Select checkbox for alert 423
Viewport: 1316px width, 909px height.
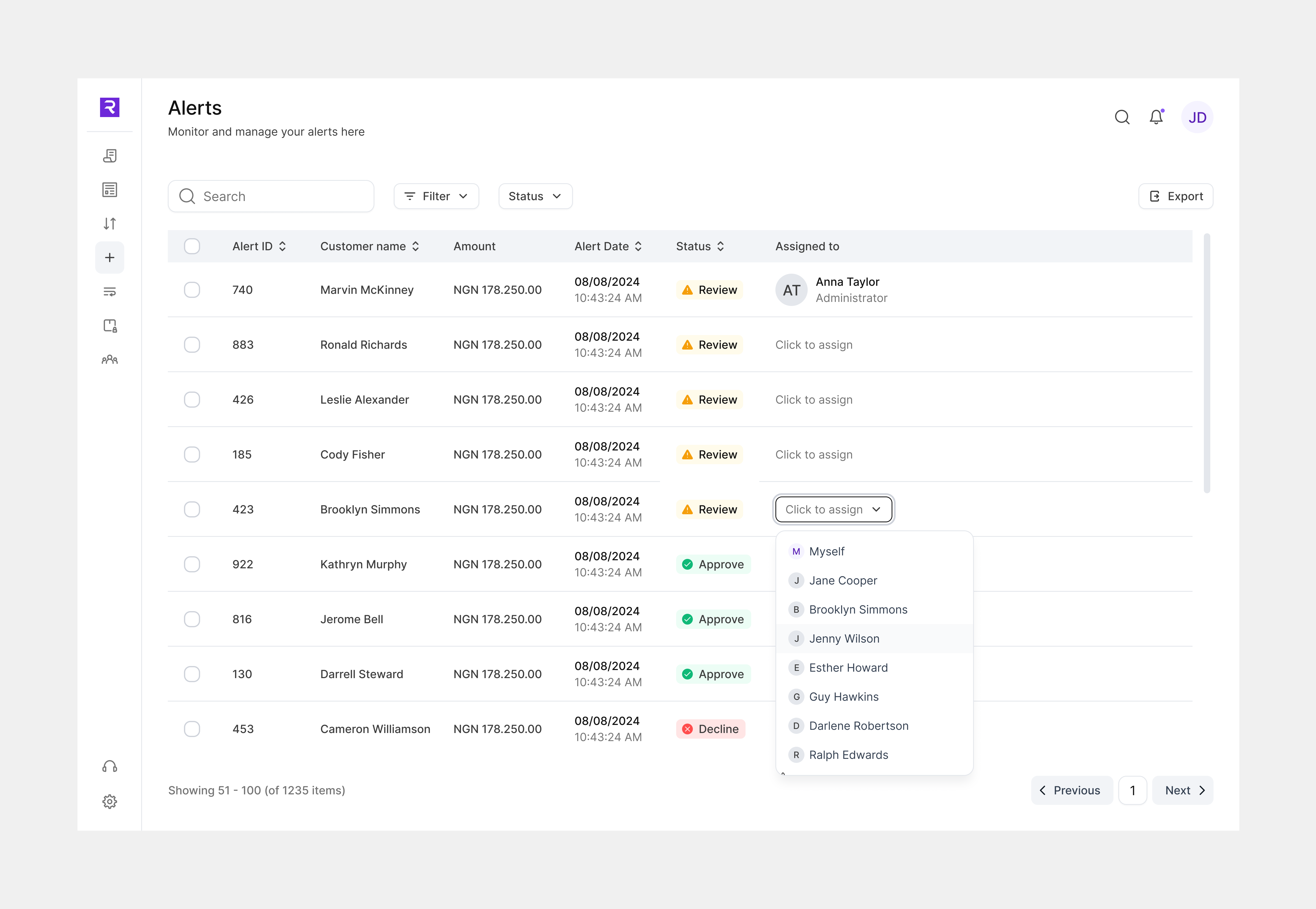pos(192,509)
